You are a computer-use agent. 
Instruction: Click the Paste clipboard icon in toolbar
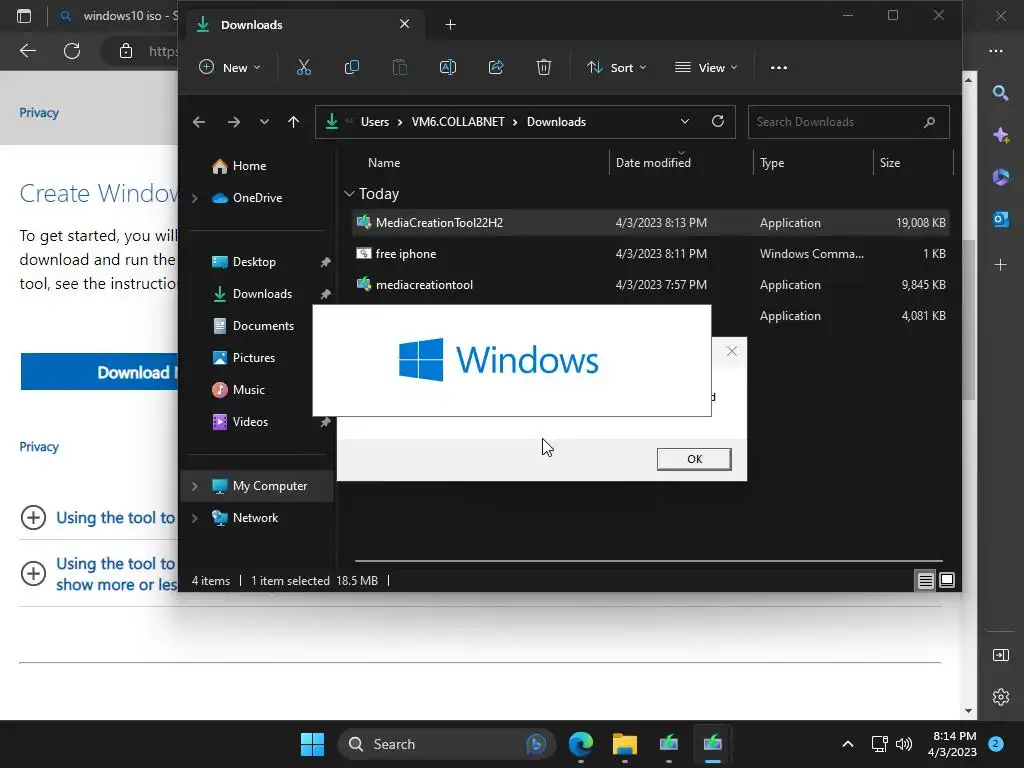400,67
